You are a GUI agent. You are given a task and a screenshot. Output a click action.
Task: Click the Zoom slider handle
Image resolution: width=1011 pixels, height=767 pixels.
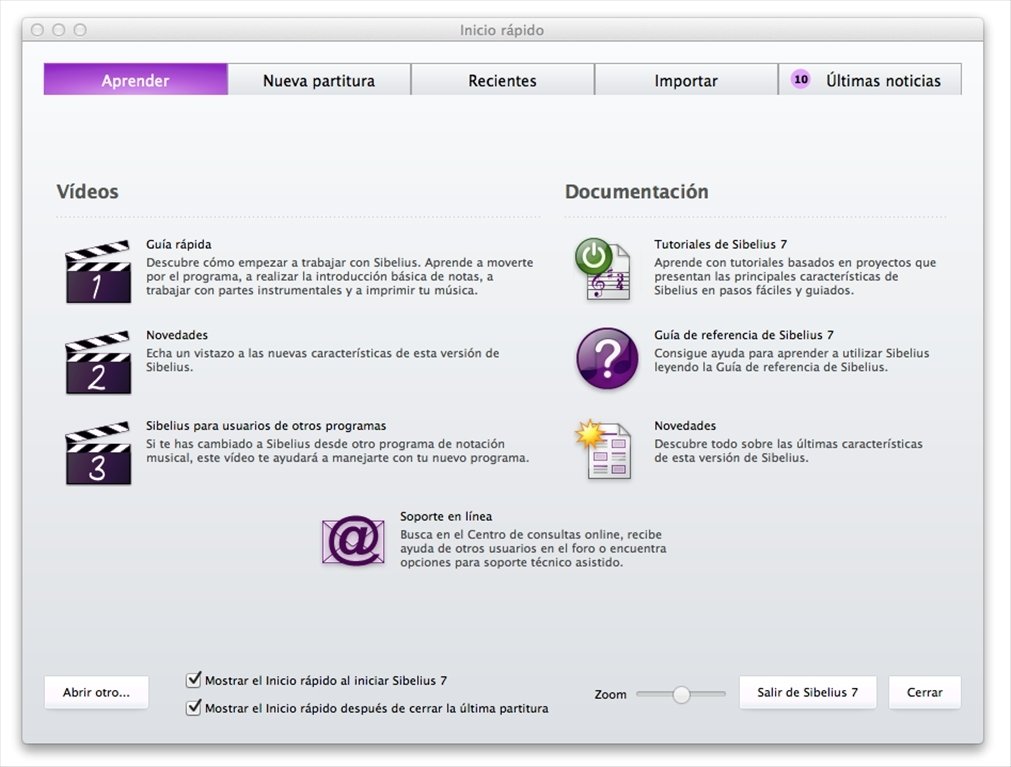pos(681,694)
